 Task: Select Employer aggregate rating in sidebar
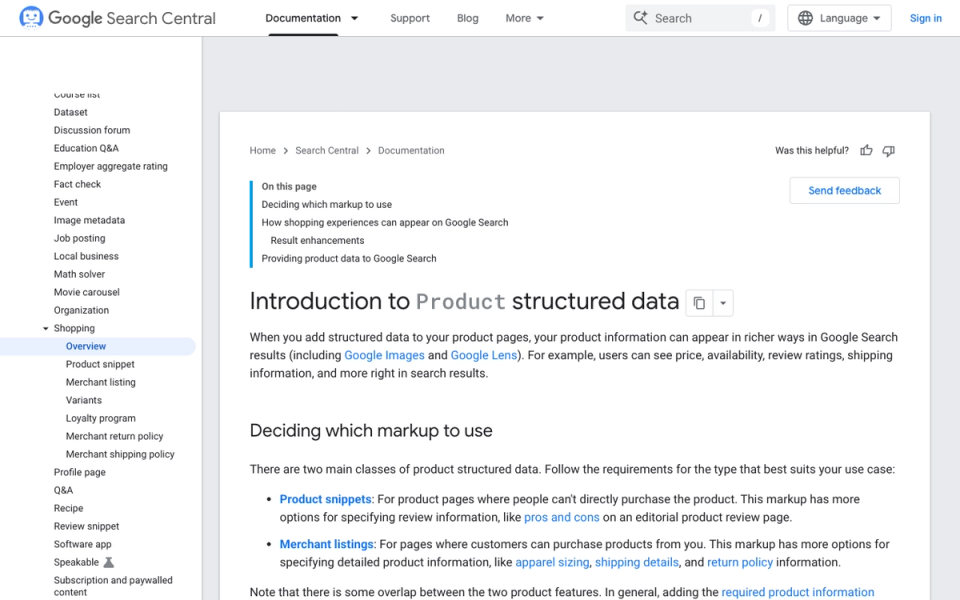point(110,167)
